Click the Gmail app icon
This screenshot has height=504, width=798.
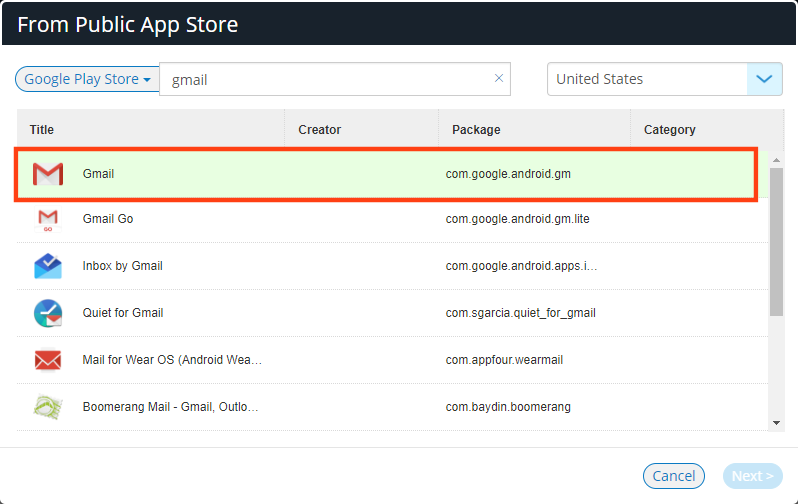point(48,174)
